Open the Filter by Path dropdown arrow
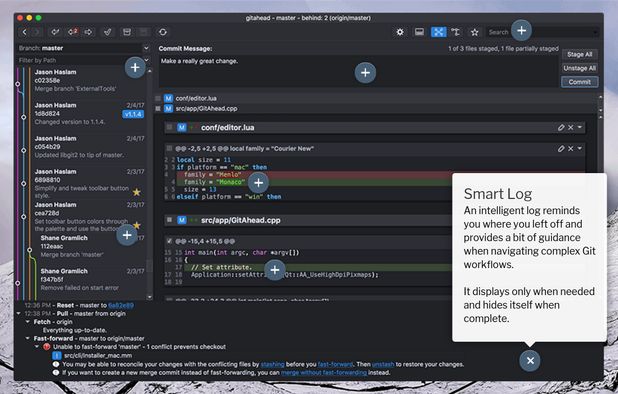Image resolution: width=618 pixels, height=394 pixels. pyautogui.click(x=147, y=60)
